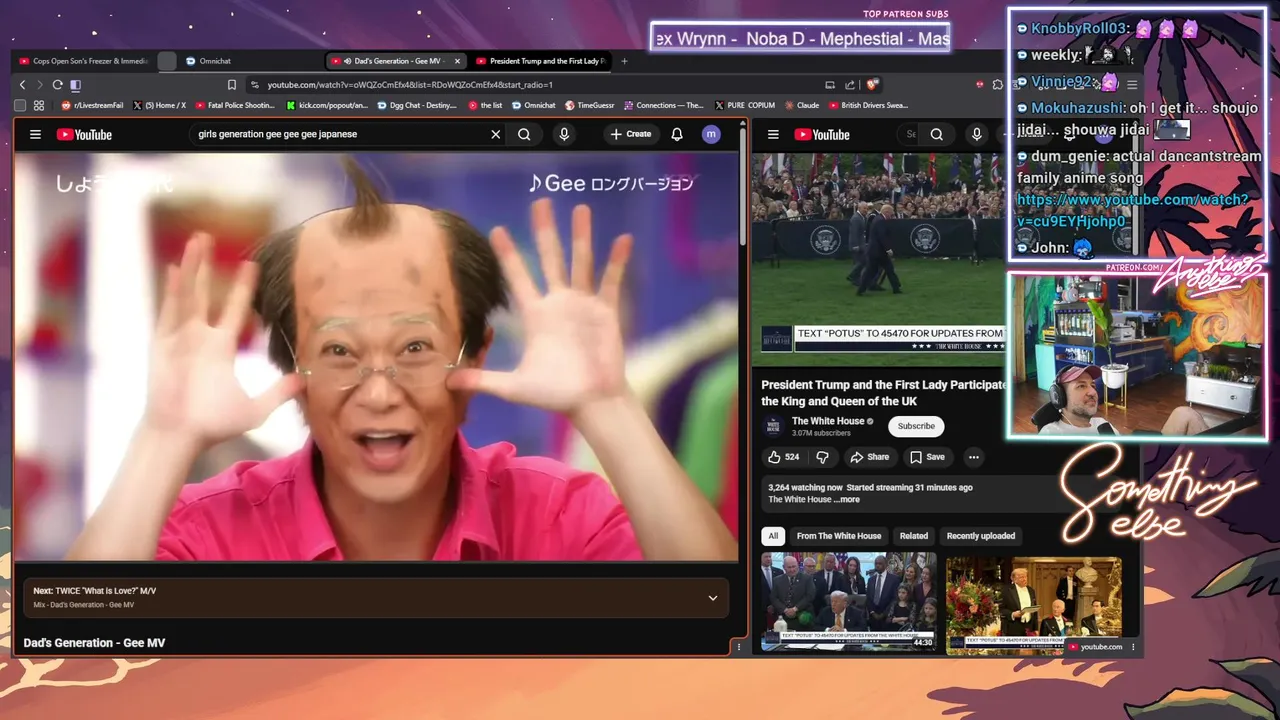Screen dimensions: 1280x720
Task: Click The White House channel avatar
Action: [774, 426]
